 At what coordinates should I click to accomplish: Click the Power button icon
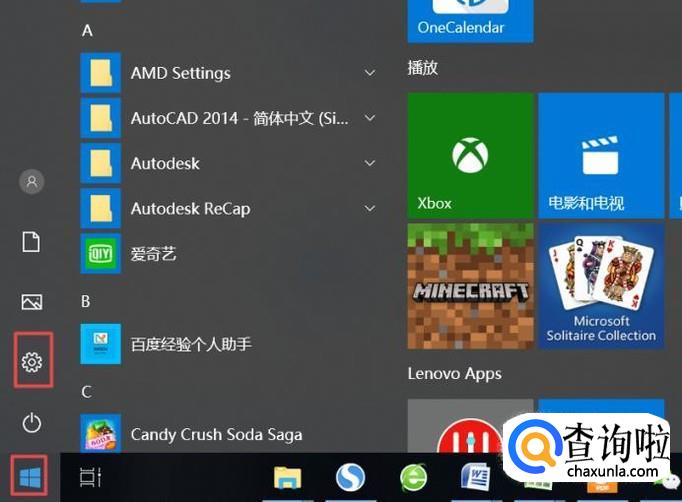[32, 422]
